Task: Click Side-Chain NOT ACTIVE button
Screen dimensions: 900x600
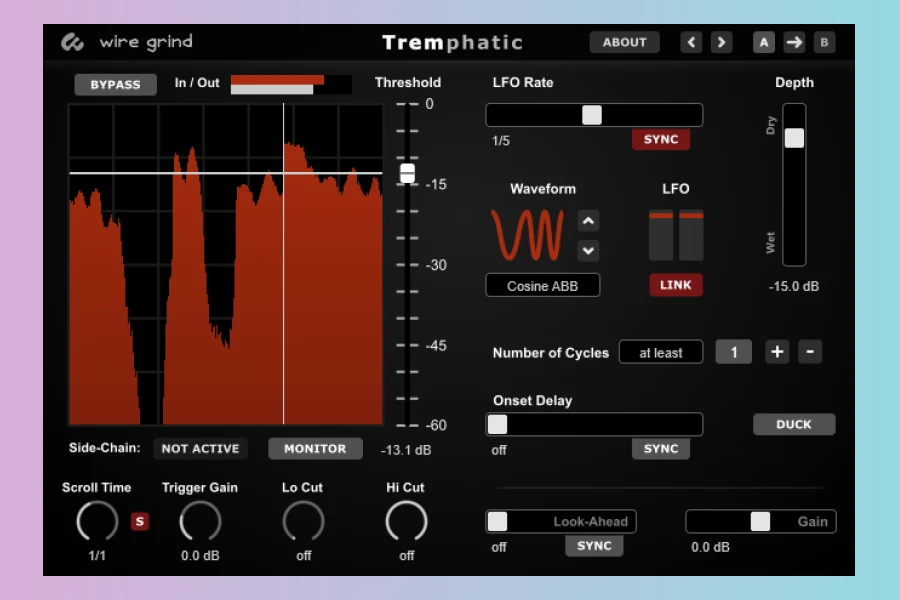Action: click(x=200, y=448)
